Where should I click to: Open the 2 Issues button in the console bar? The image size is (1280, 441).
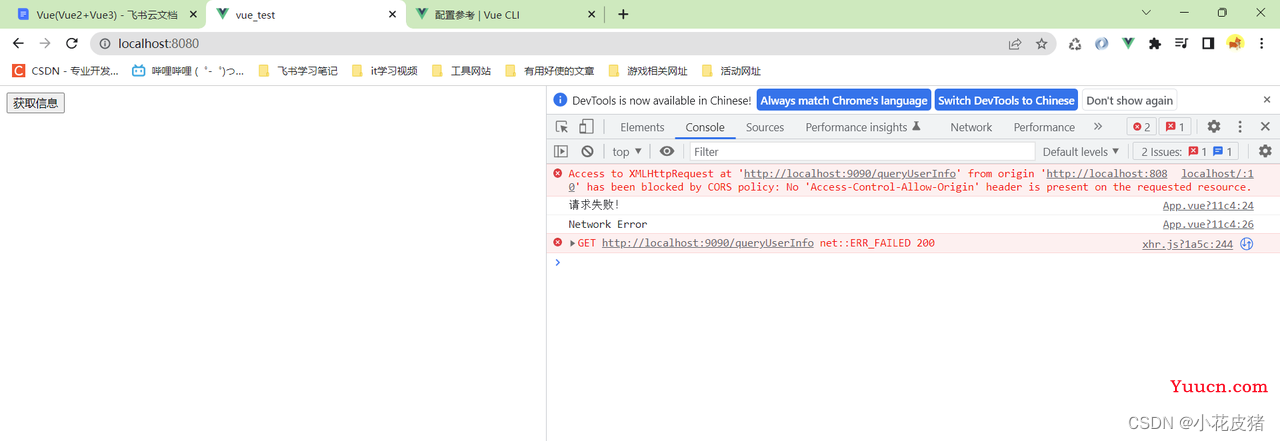[1187, 152]
